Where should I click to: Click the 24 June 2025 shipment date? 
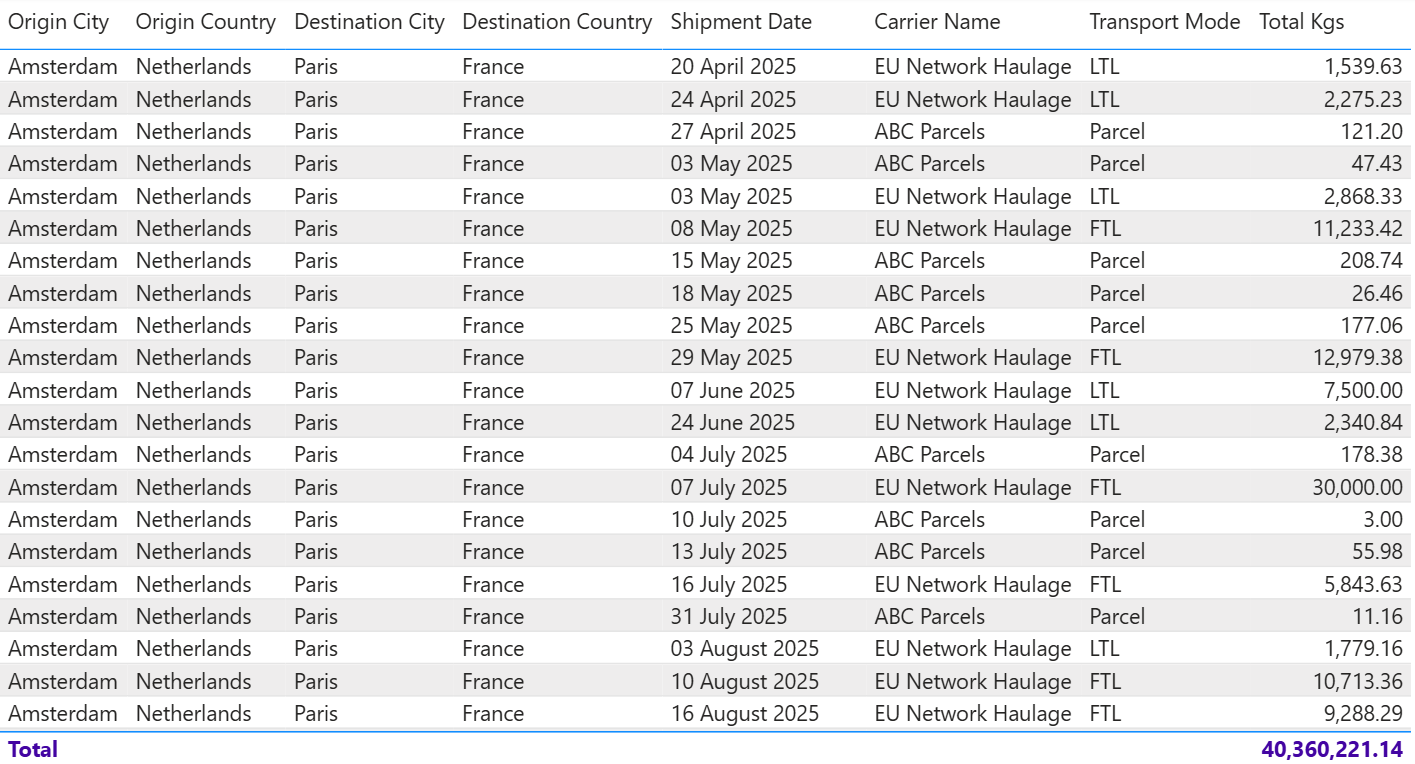pos(732,423)
